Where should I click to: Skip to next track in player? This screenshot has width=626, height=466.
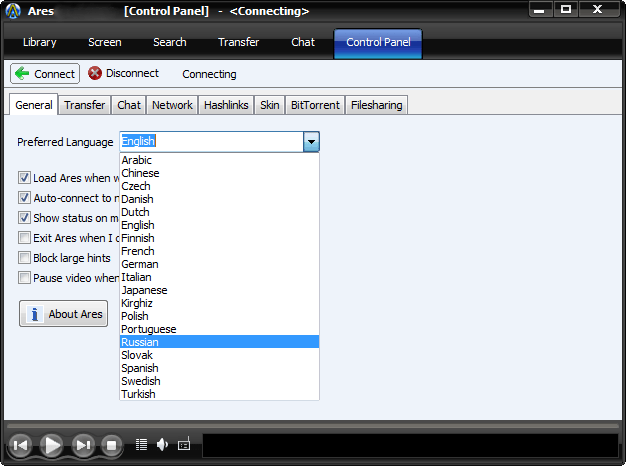click(x=83, y=445)
